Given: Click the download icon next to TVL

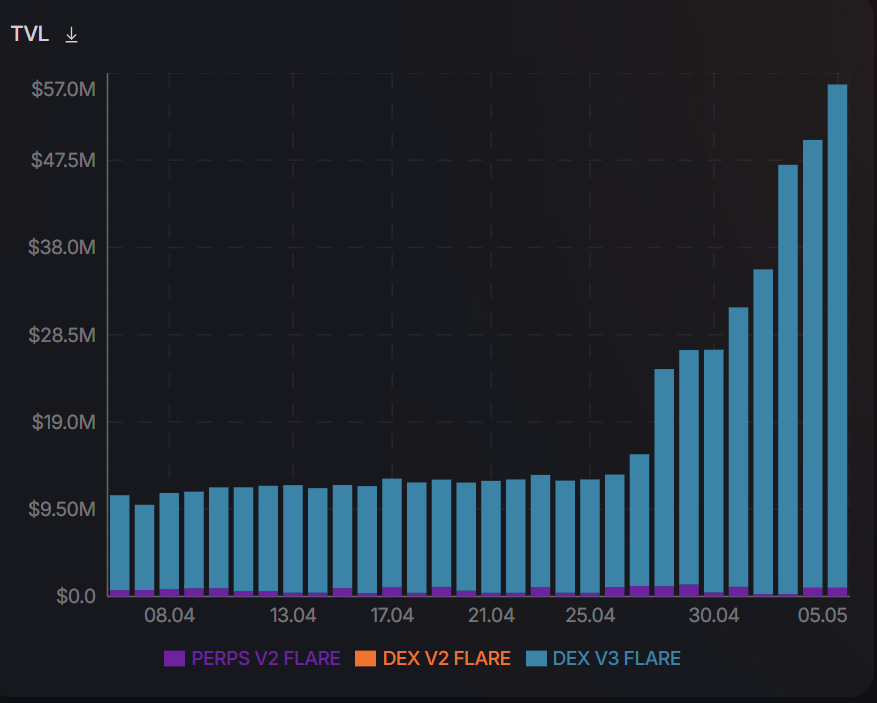Looking at the screenshot, I should (x=70, y=33).
